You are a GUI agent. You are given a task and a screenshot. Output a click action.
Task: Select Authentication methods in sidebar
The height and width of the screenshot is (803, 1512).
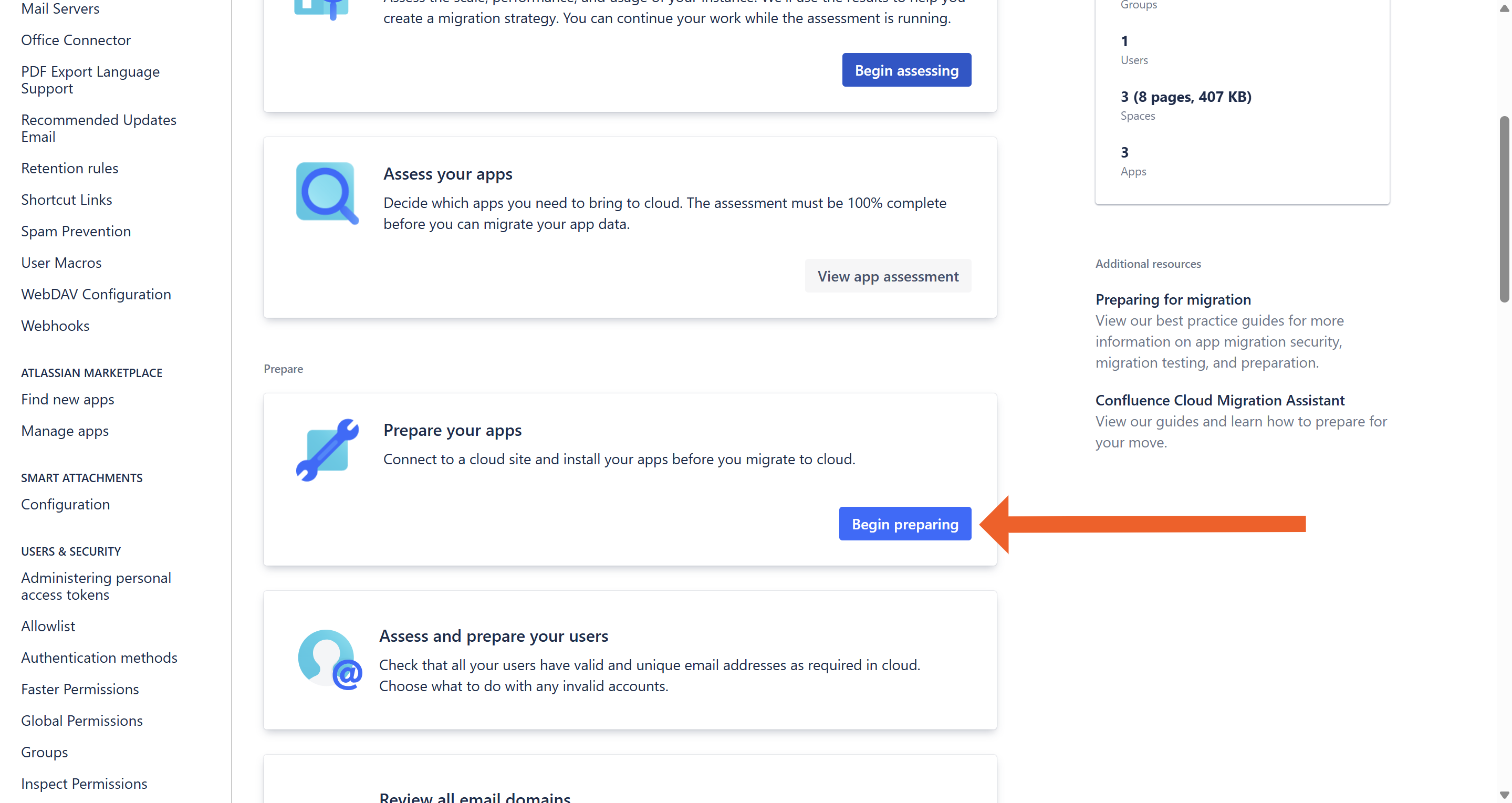(x=99, y=658)
